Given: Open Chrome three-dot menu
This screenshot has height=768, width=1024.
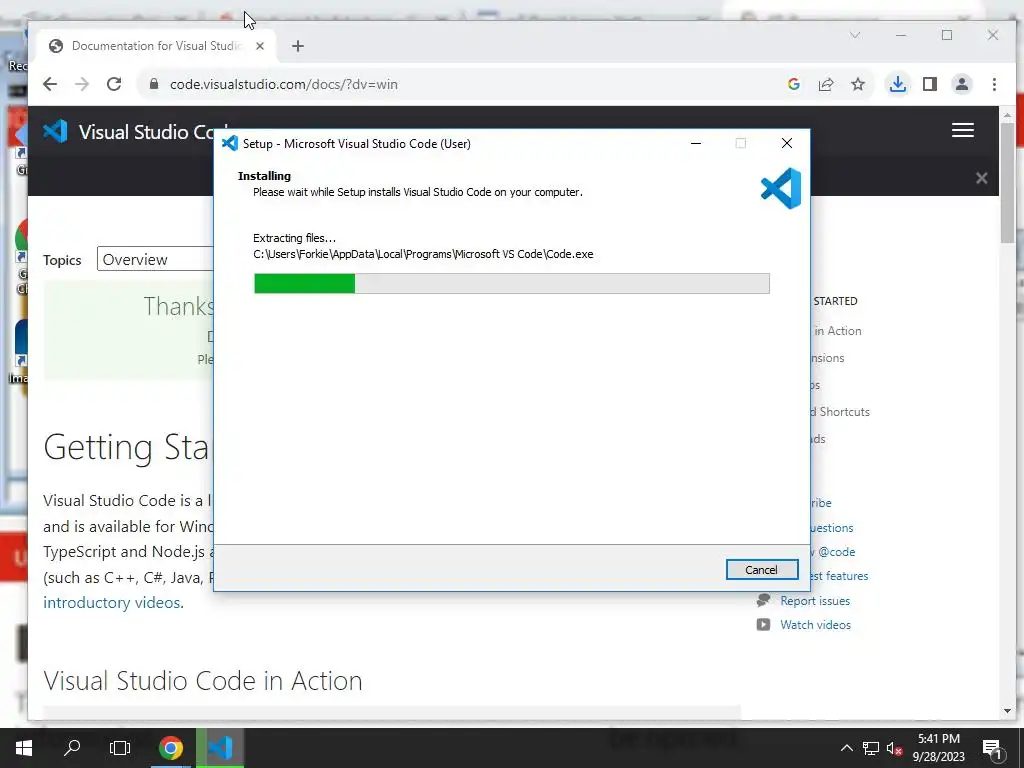Looking at the screenshot, I should [994, 84].
